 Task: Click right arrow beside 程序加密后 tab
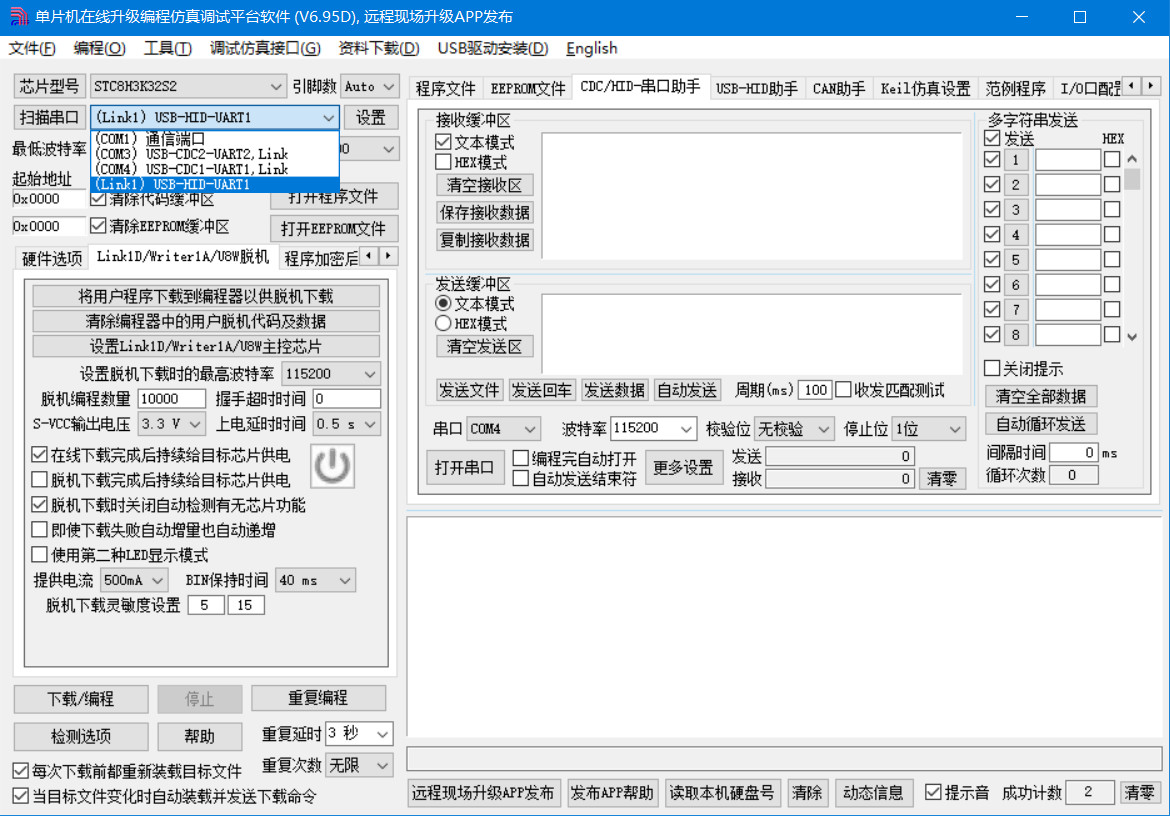[x=389, y=257]
